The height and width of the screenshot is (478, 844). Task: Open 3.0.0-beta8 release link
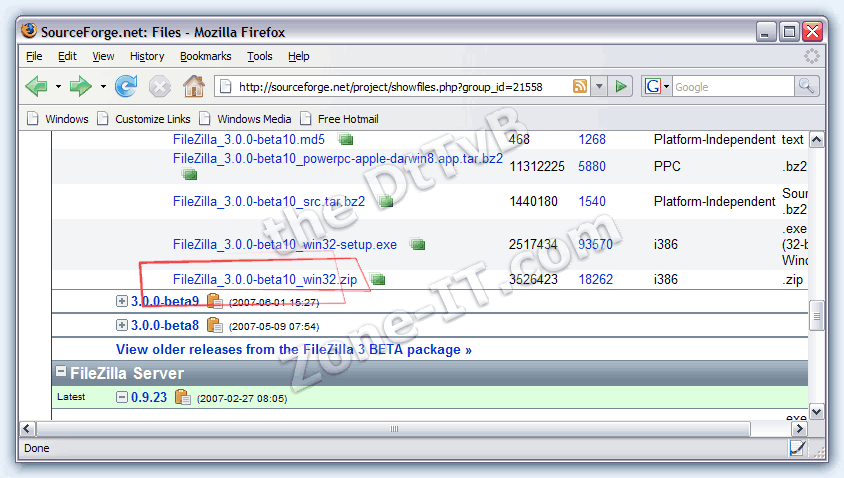click(x=165, y=325)
